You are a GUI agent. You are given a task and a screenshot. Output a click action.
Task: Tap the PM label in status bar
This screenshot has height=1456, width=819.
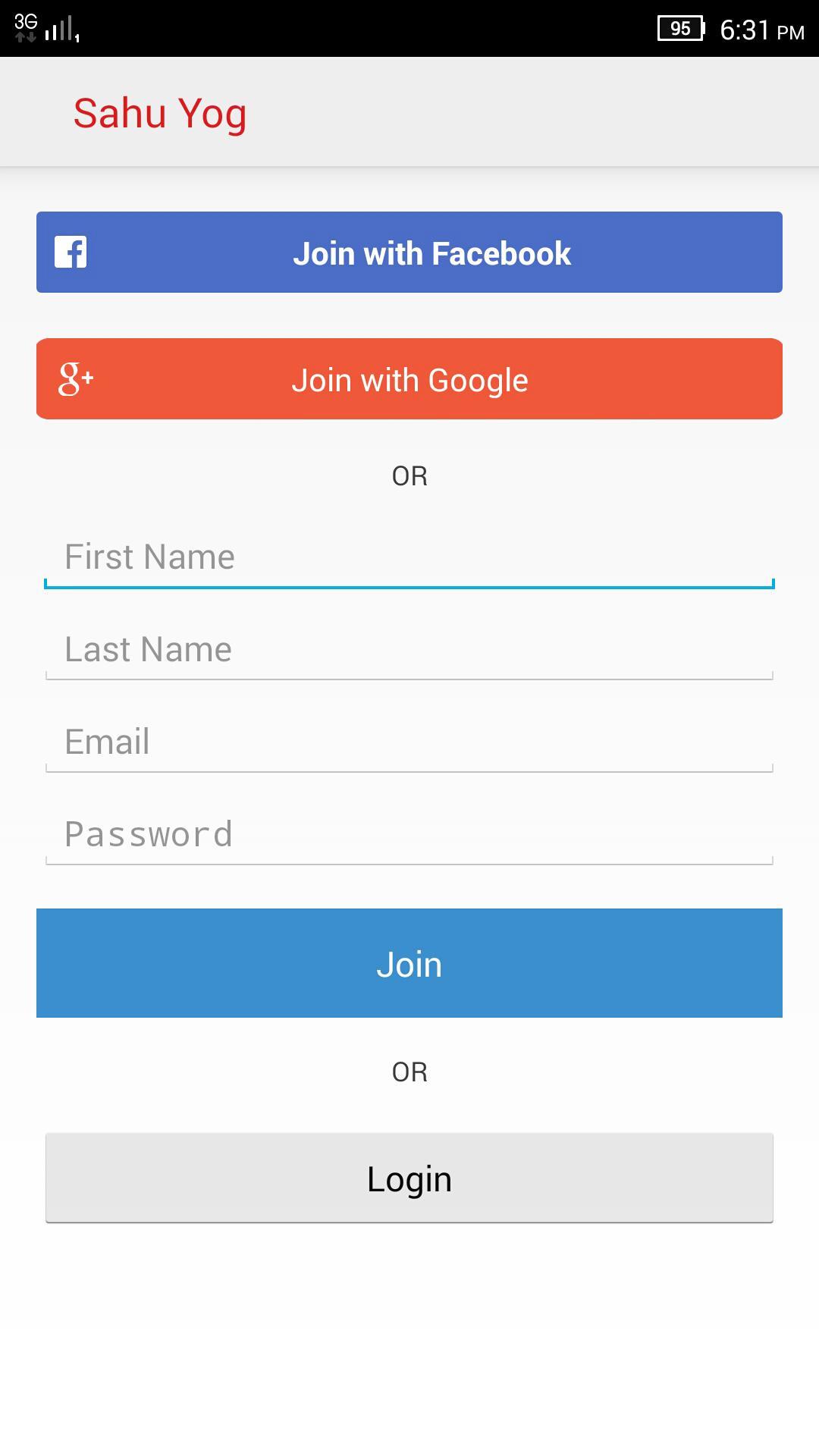tap(790, 33)
